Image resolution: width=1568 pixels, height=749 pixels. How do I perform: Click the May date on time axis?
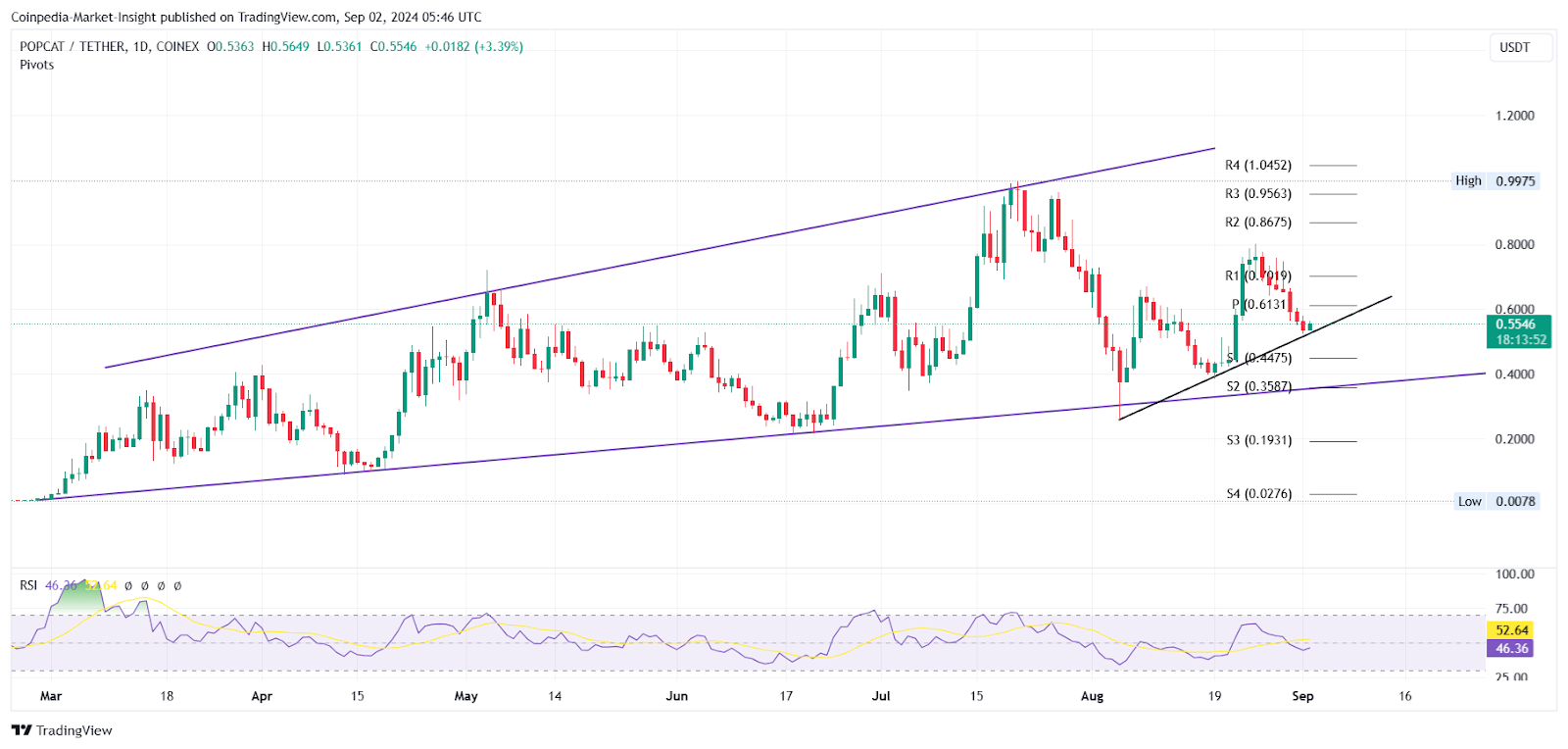[x=466, y=696]
